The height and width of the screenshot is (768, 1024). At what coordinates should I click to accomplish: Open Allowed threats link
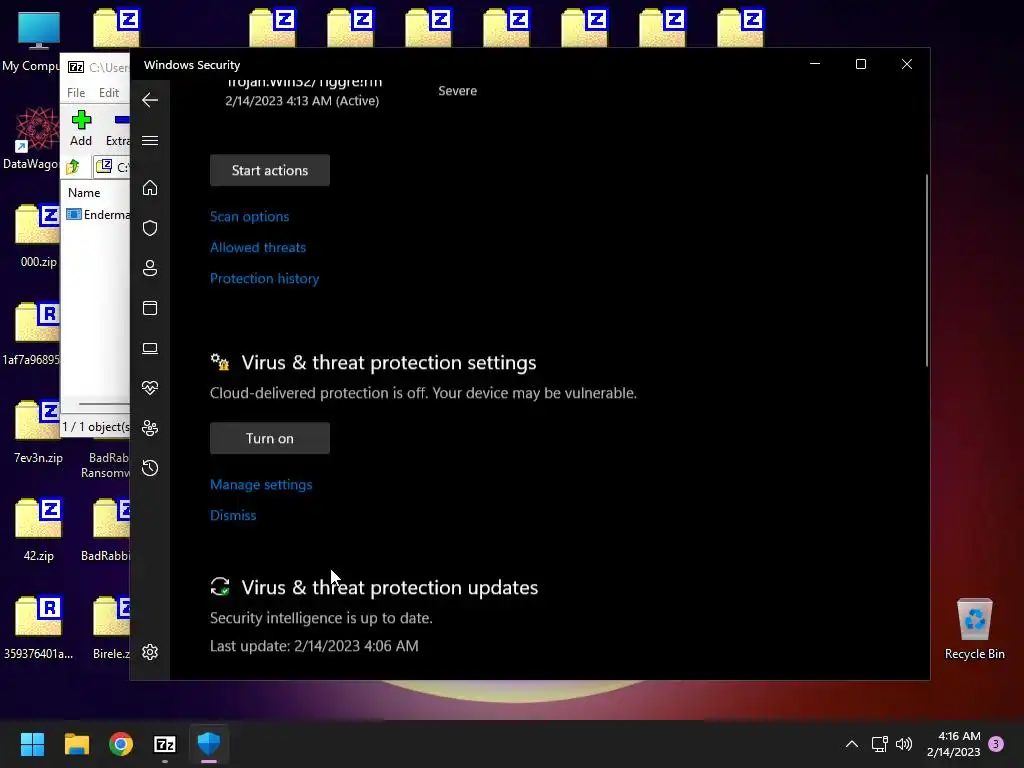pyautogui.click(x=258, y=248)
